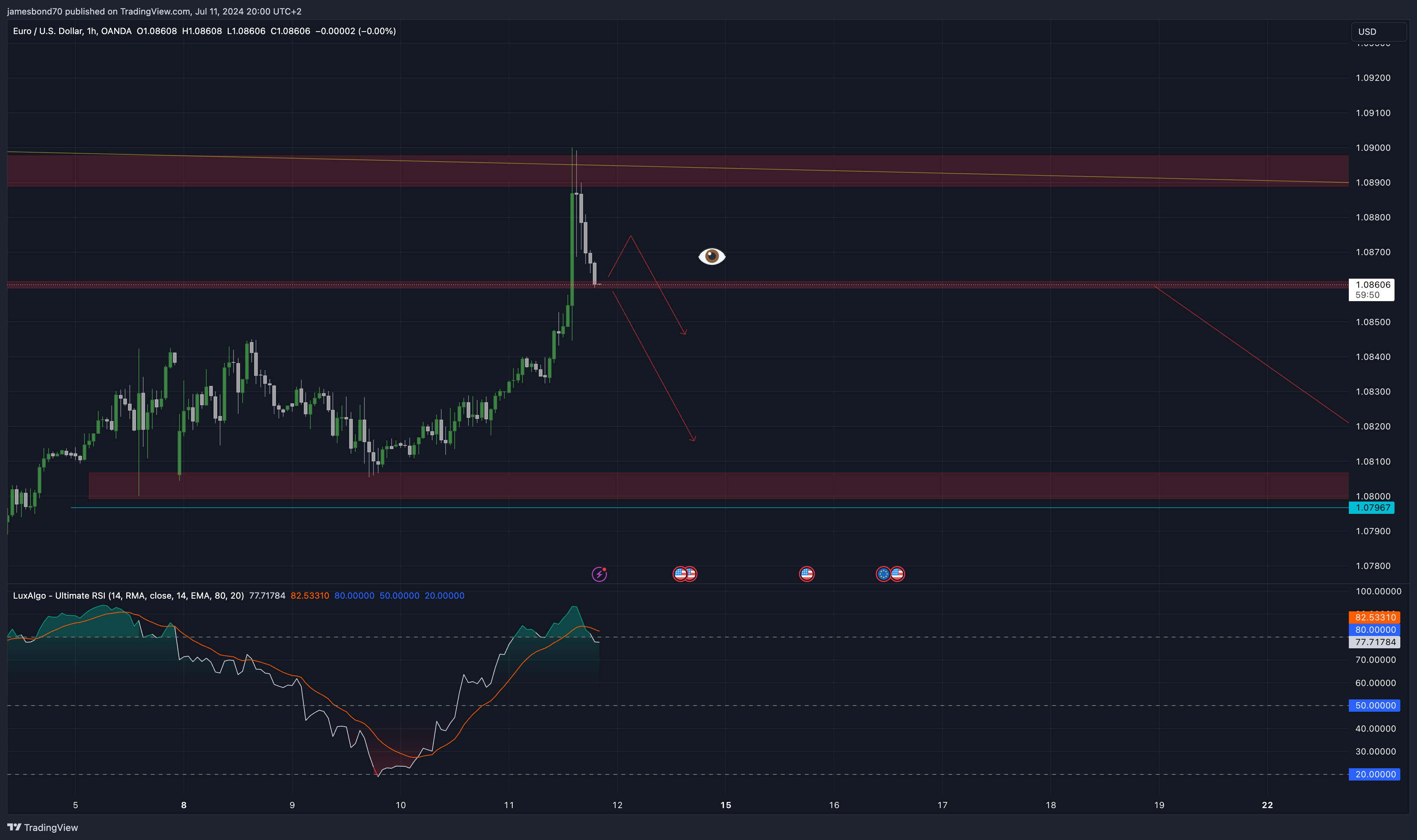
Task: Click date 12 on the time axis
Action: click(x=617, y=805)
